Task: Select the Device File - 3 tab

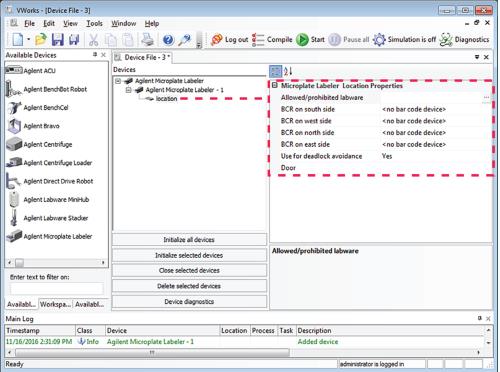Action: pyautogui.click(x=143, y=57)
